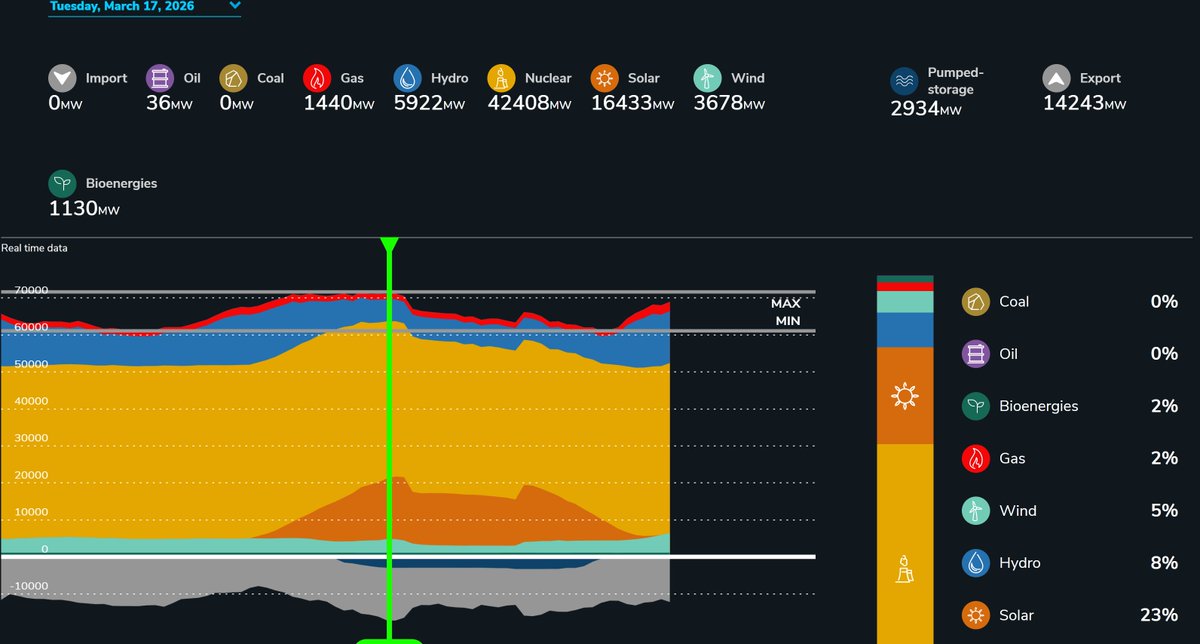Click the Gas 1440 MW value
Screen dimensions: 1200x644
click(x=340, y=102)
